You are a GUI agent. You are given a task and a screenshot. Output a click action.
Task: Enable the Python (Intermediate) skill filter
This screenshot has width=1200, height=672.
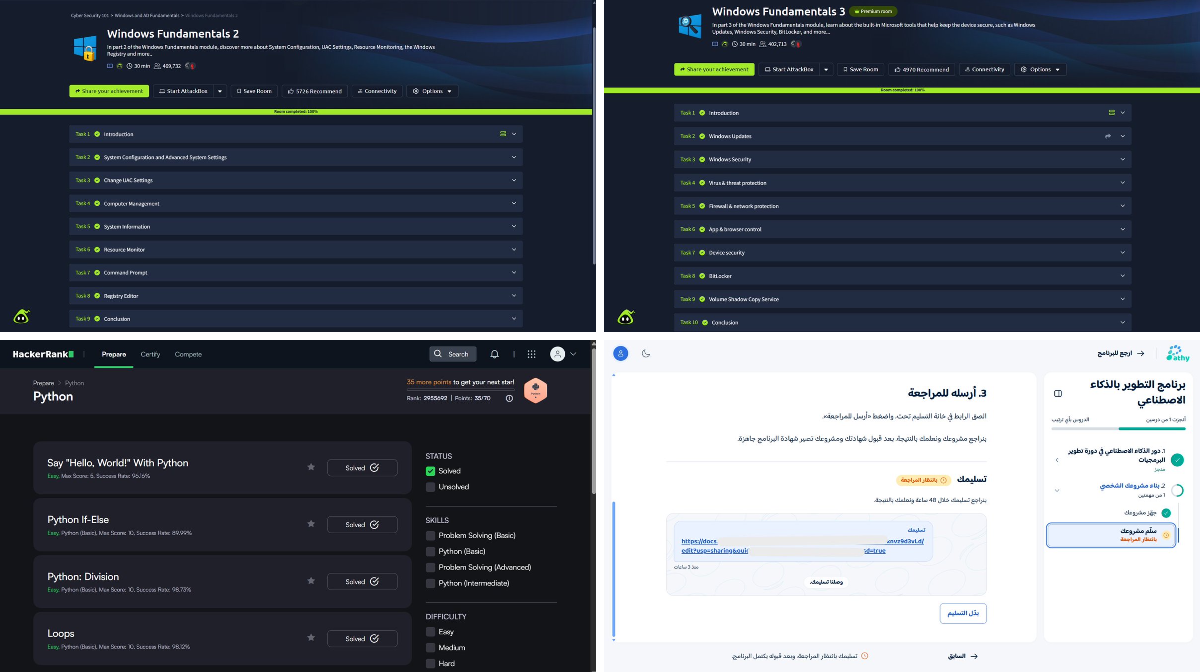point(430,583)
